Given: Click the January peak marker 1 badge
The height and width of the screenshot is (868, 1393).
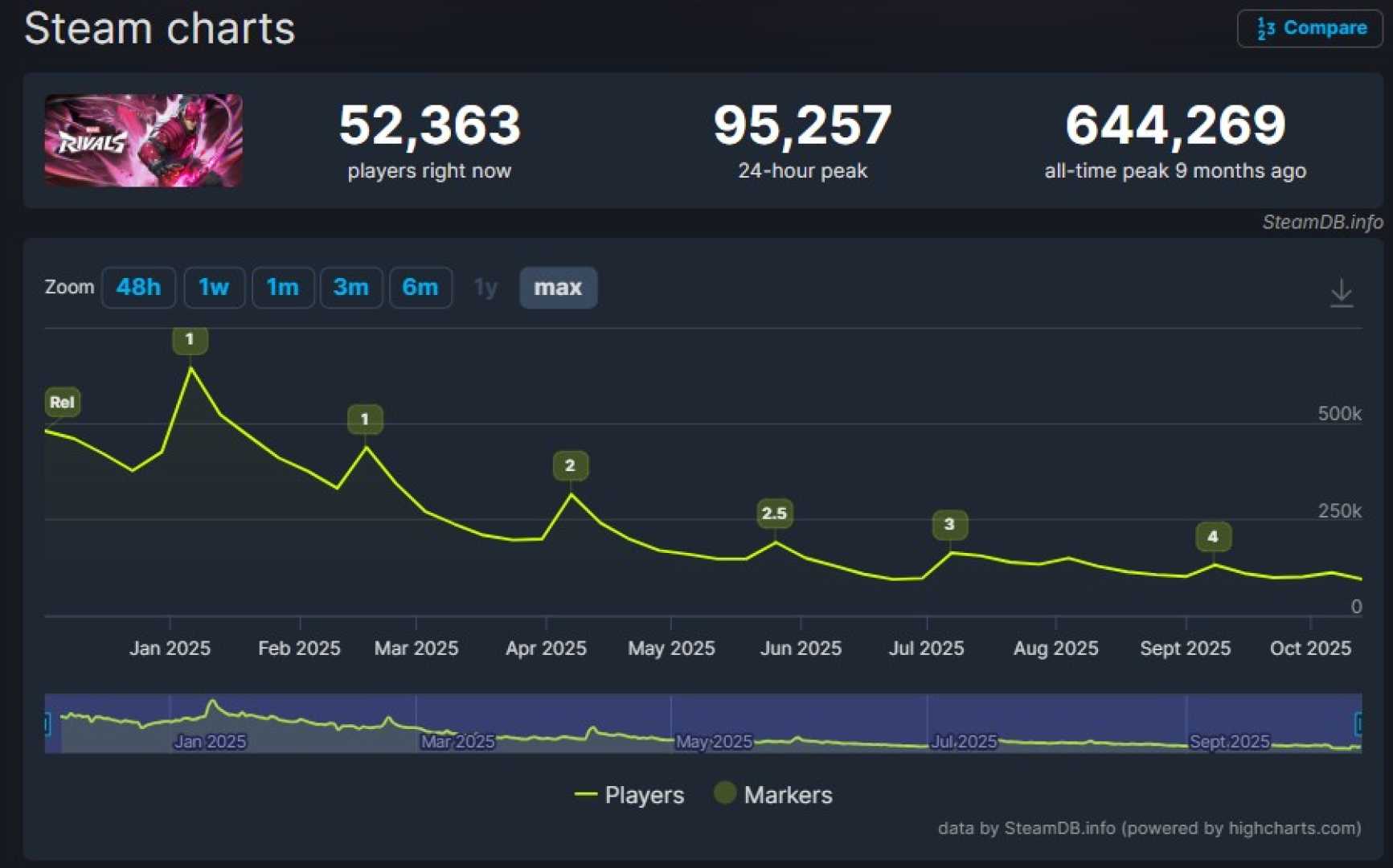Looking at the screenshot, I should [x=190, y=339].
